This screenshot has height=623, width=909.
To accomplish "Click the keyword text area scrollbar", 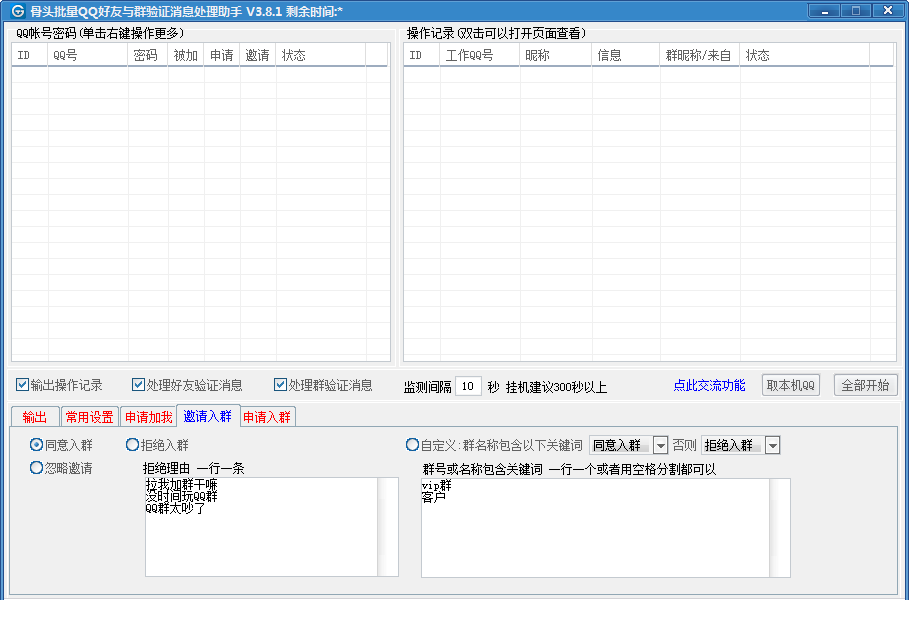I will 780,528.
